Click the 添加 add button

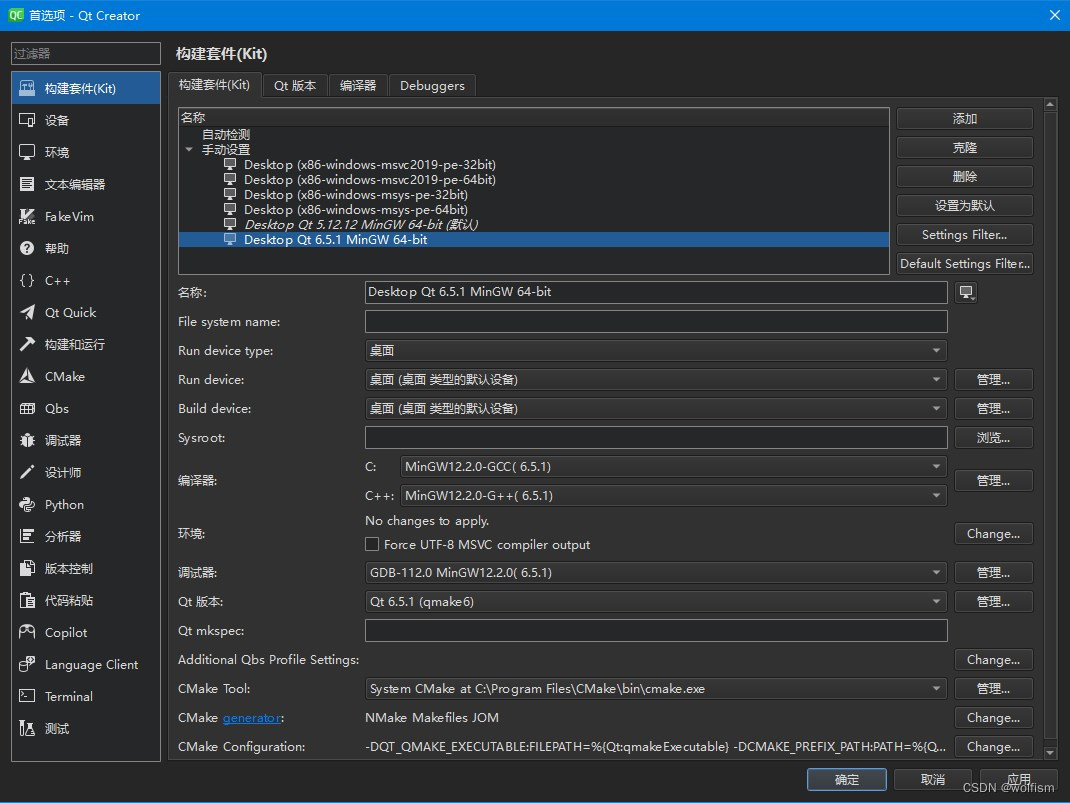coord(964,119)
